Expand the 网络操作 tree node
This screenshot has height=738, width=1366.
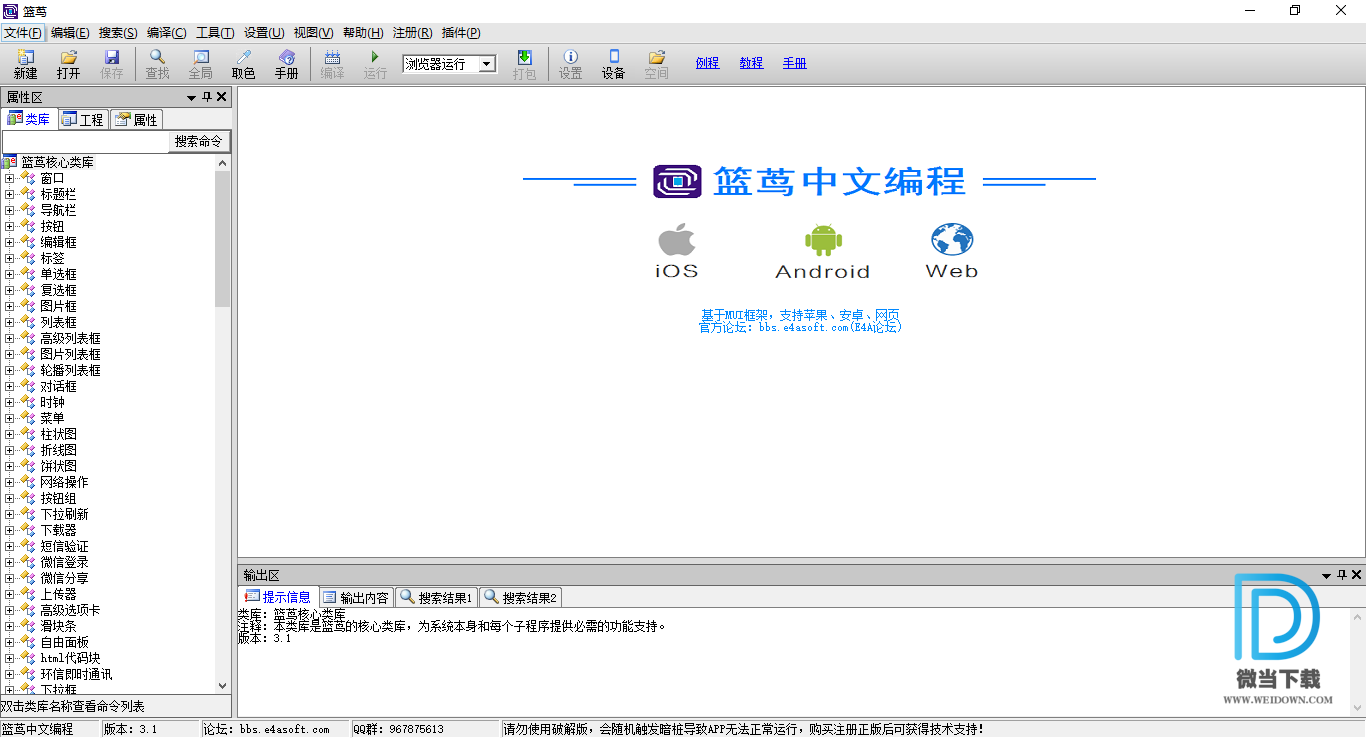pyautogui.click(x=9, y=482)
